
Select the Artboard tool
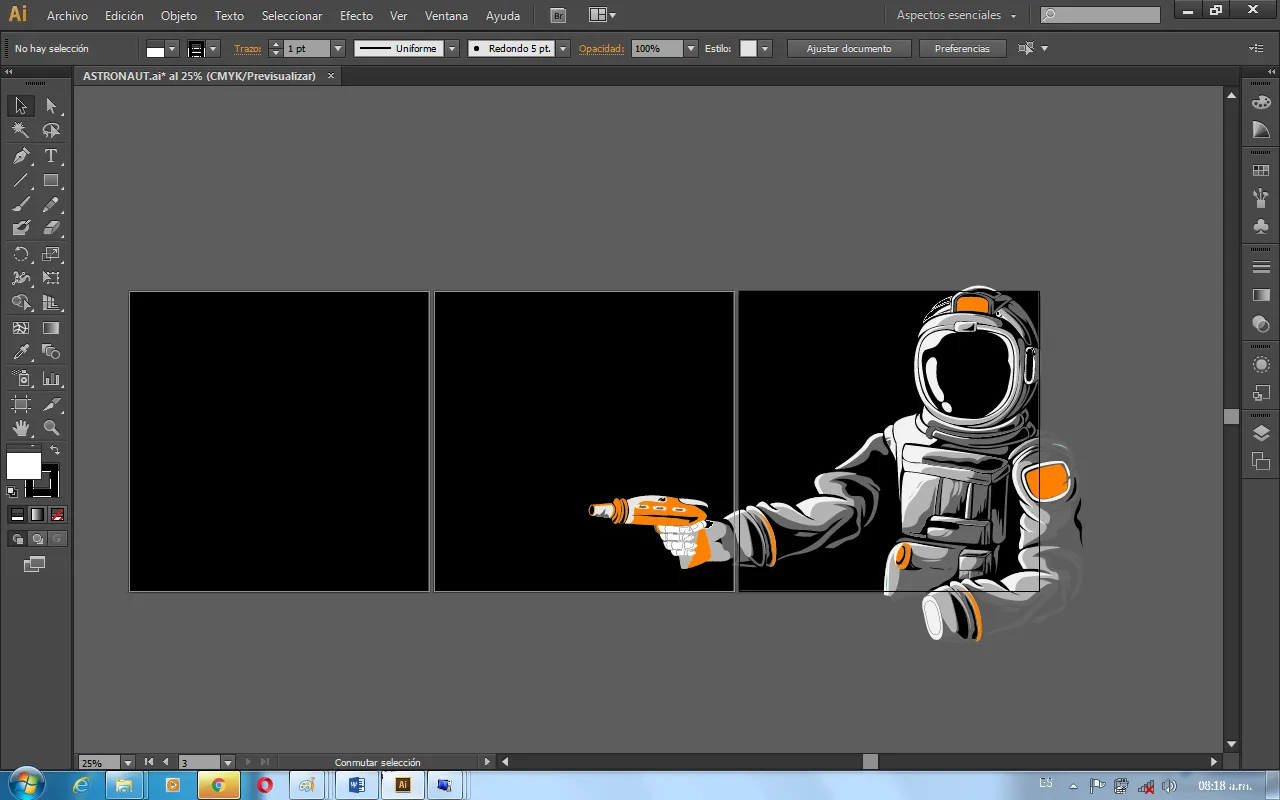point(21,404)
